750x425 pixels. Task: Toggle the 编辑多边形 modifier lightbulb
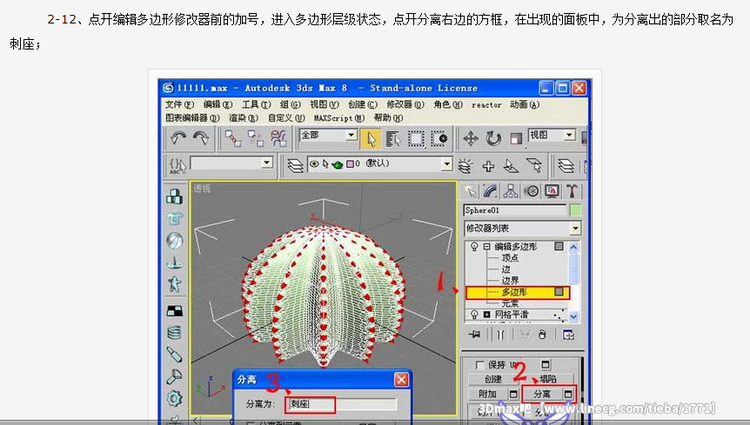coord(474,247)
